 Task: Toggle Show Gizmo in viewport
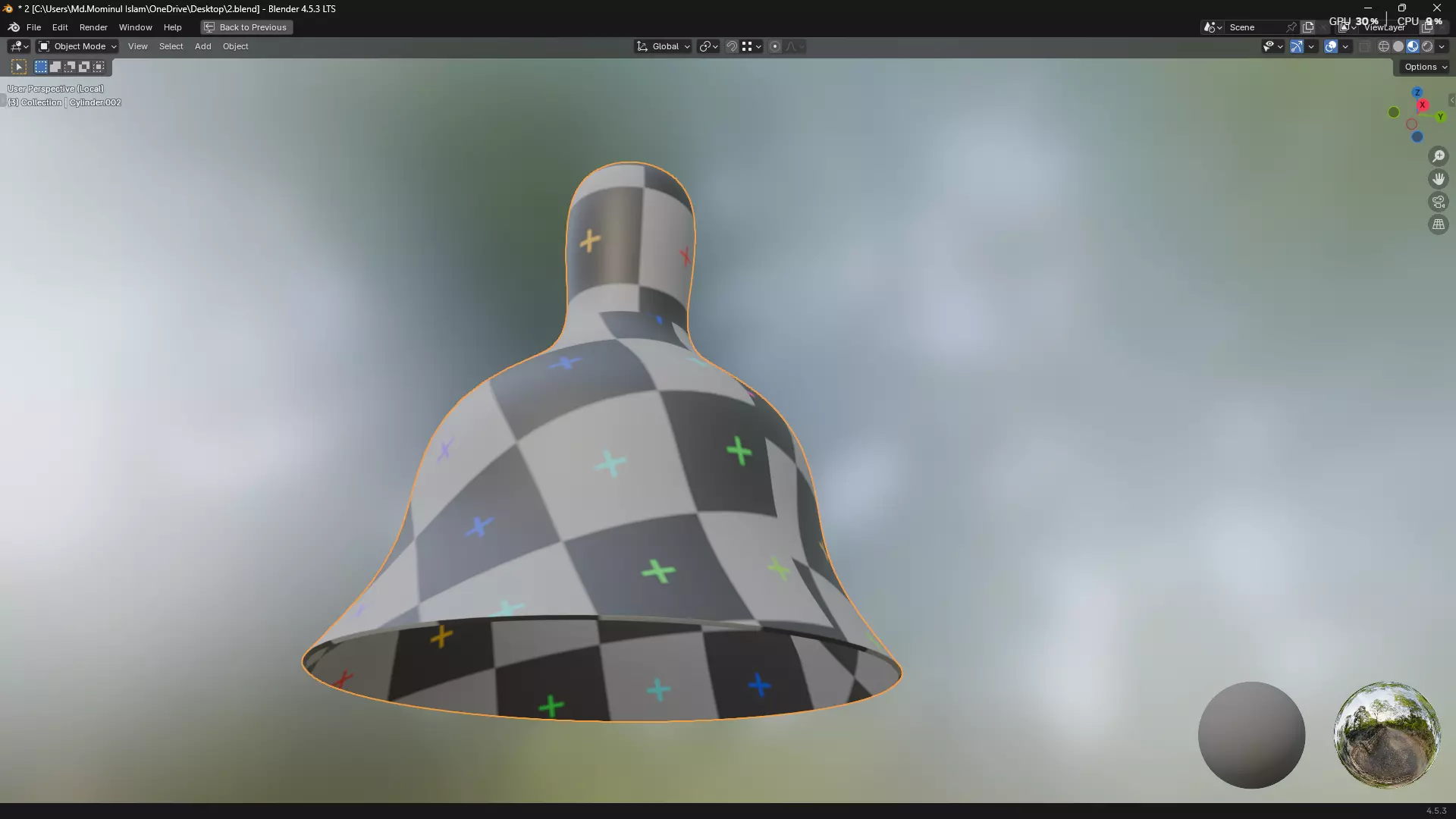[x=1297, y=46]
